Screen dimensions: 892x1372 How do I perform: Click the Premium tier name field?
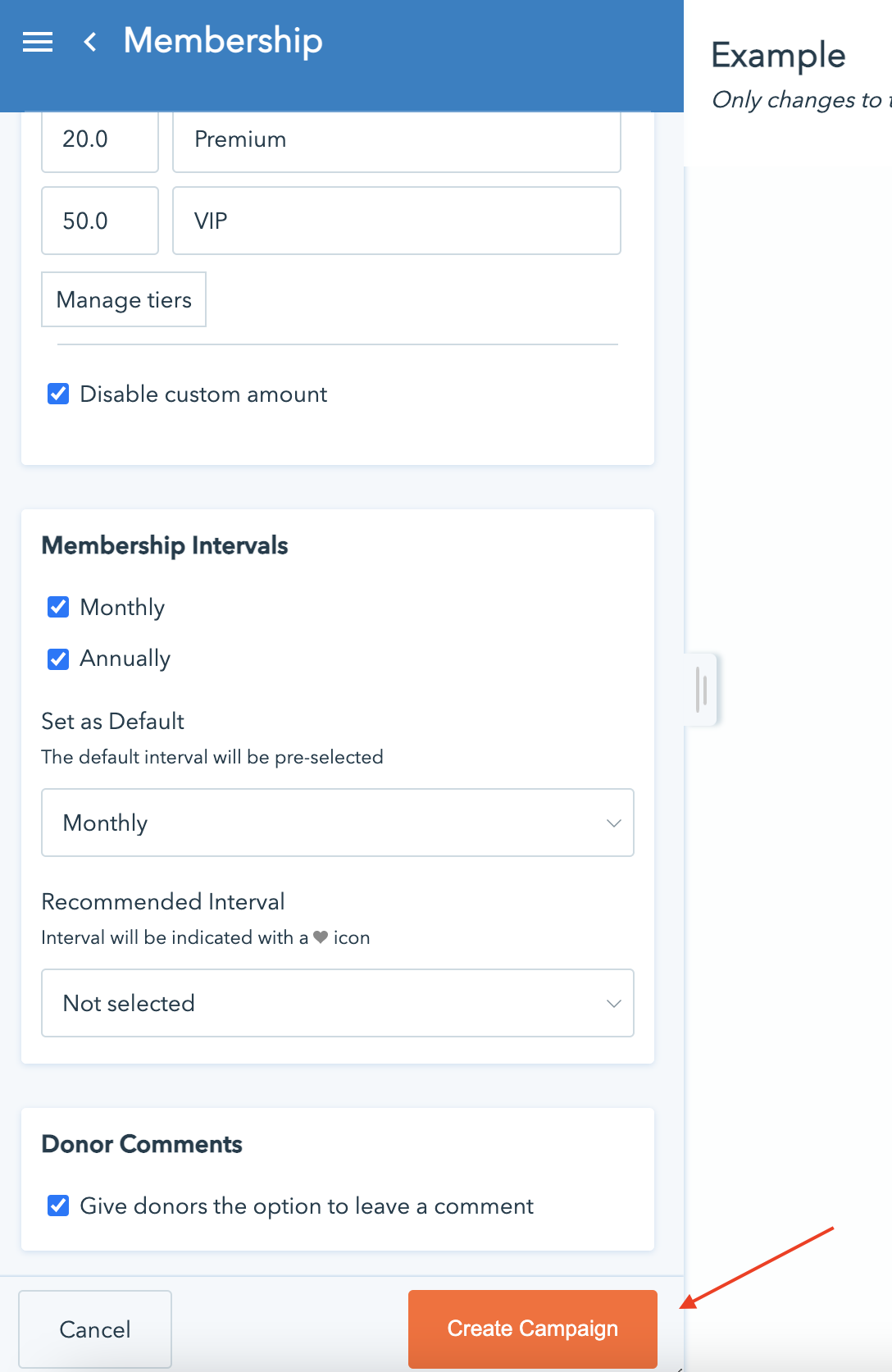tap(396, 139)
